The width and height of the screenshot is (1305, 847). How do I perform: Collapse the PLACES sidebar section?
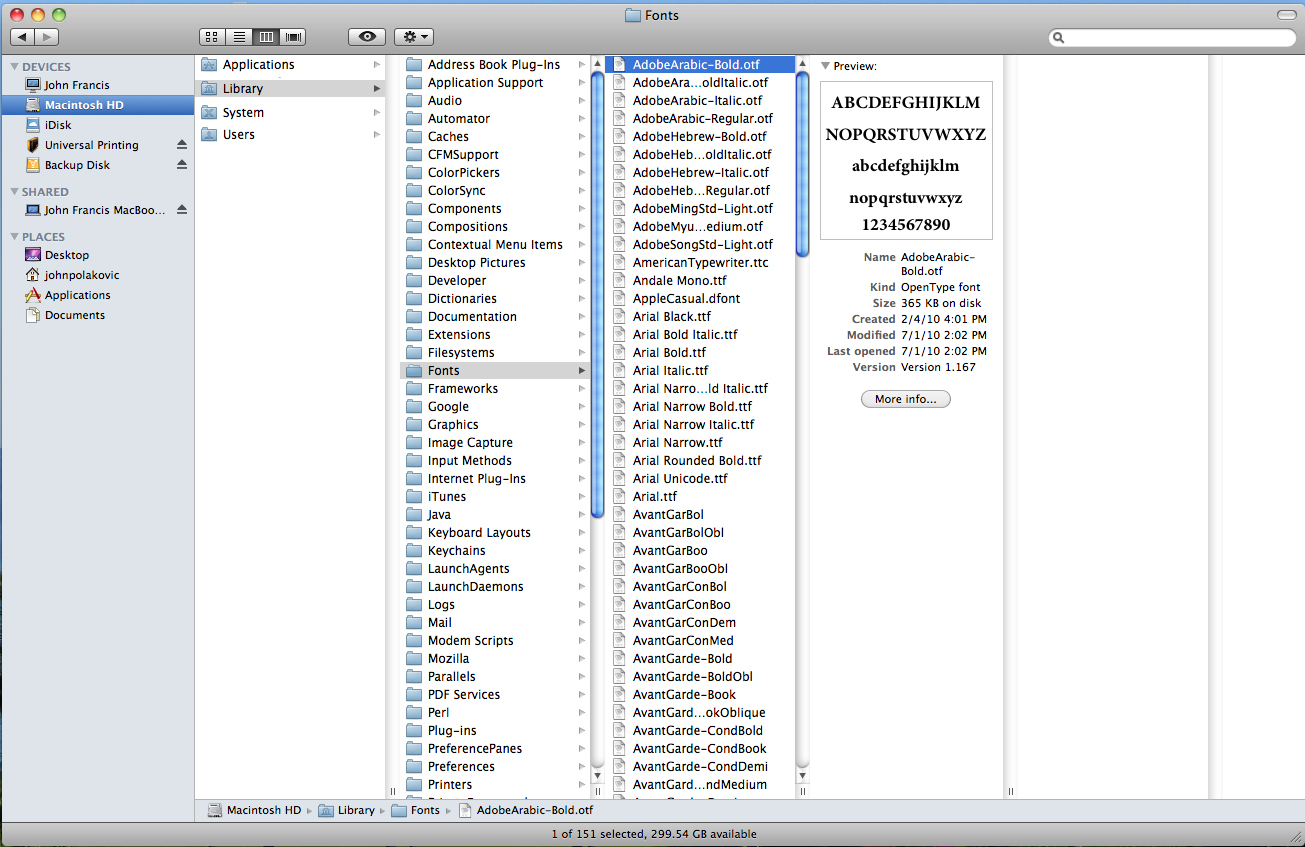(15, 237)
